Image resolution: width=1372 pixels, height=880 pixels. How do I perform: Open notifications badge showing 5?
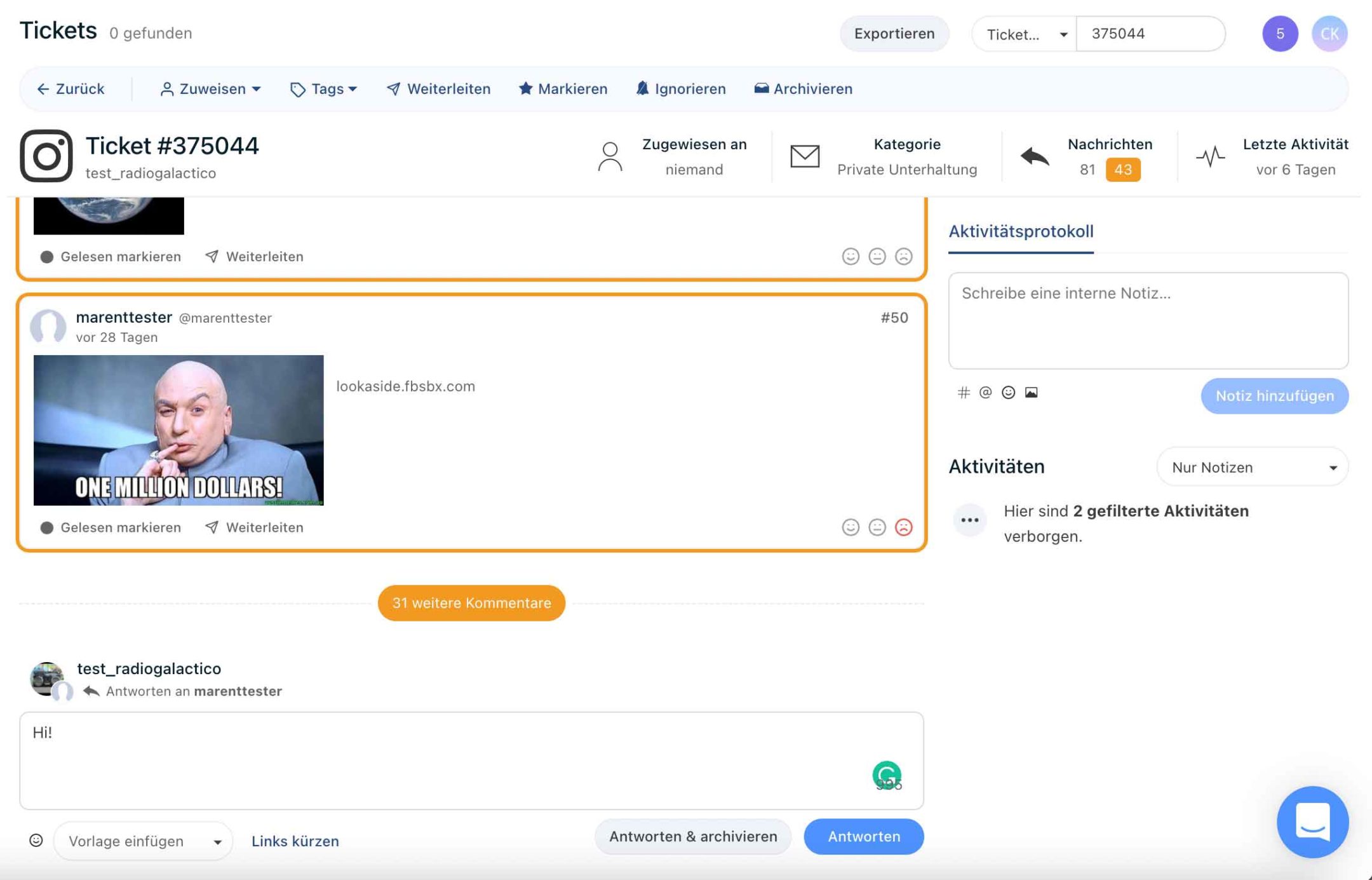click(x=1280, y=34)
